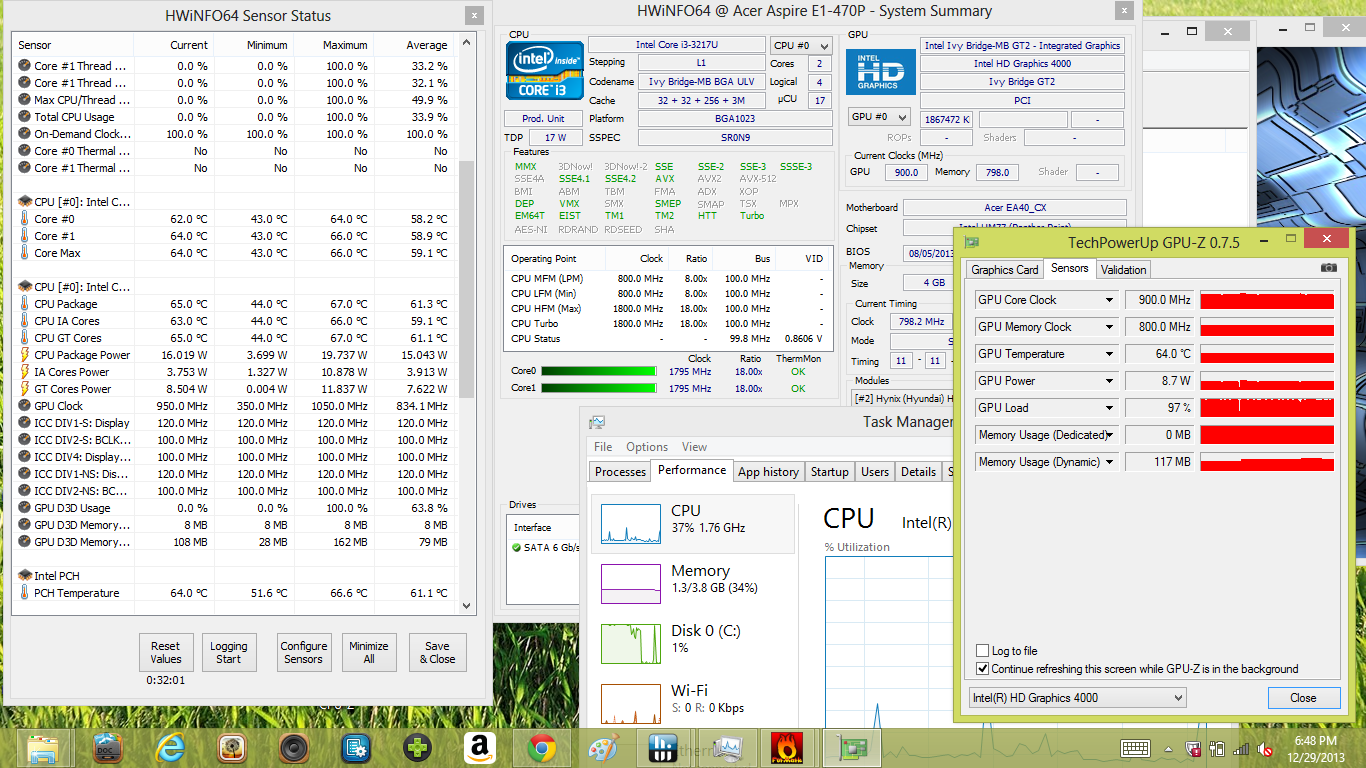Click the Reset Values button
The height and width of the screenshot is (768, 1366).
(166, 652)
